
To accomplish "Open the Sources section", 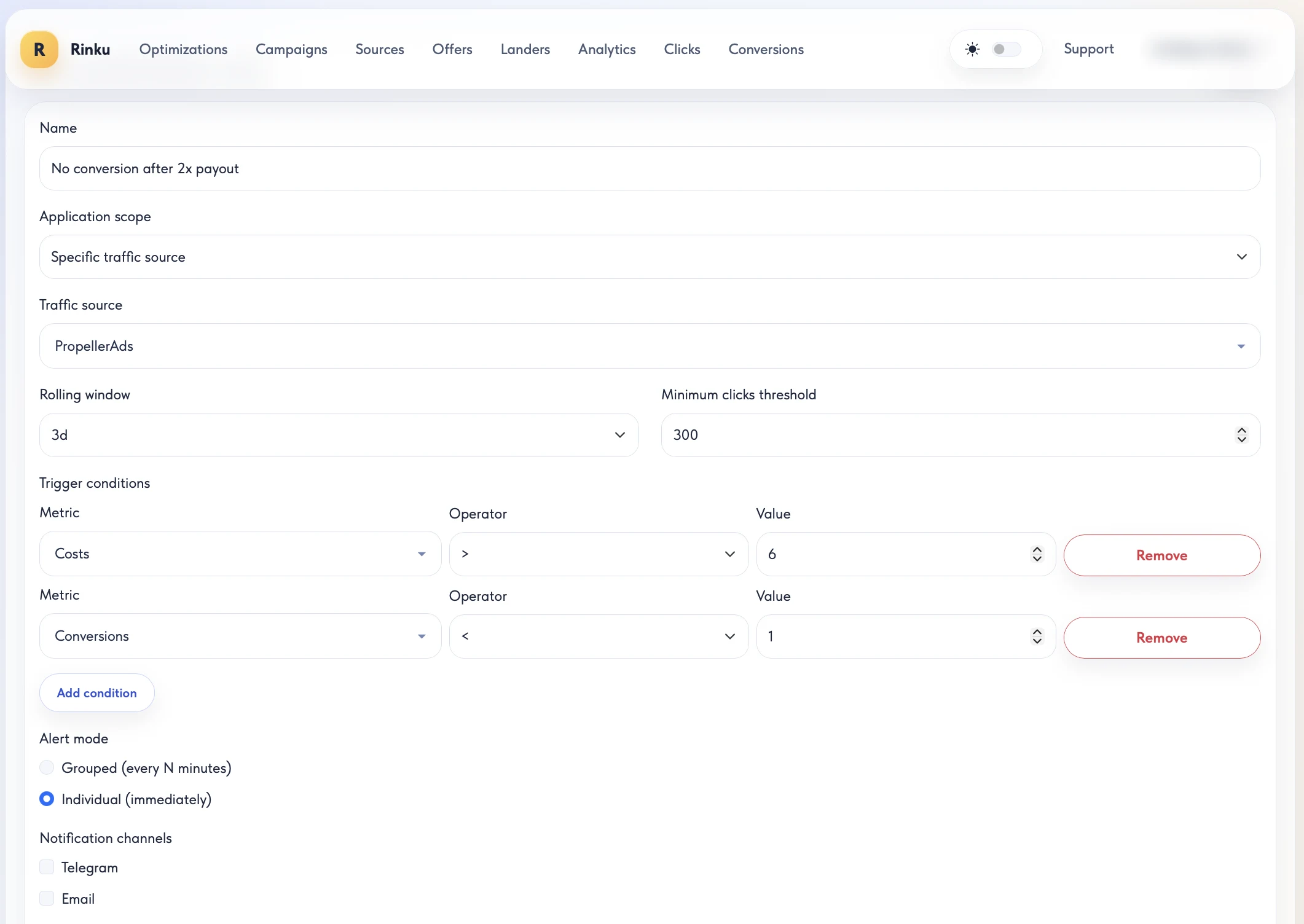I will tap(380, 49).
